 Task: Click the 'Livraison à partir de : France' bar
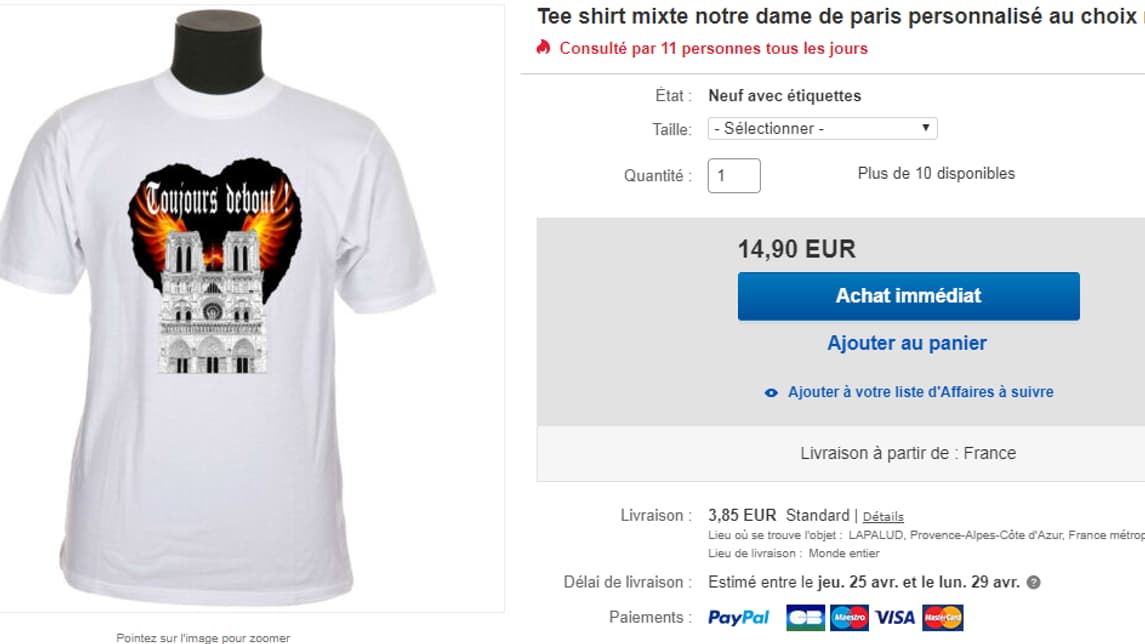(x=907, y=454)
